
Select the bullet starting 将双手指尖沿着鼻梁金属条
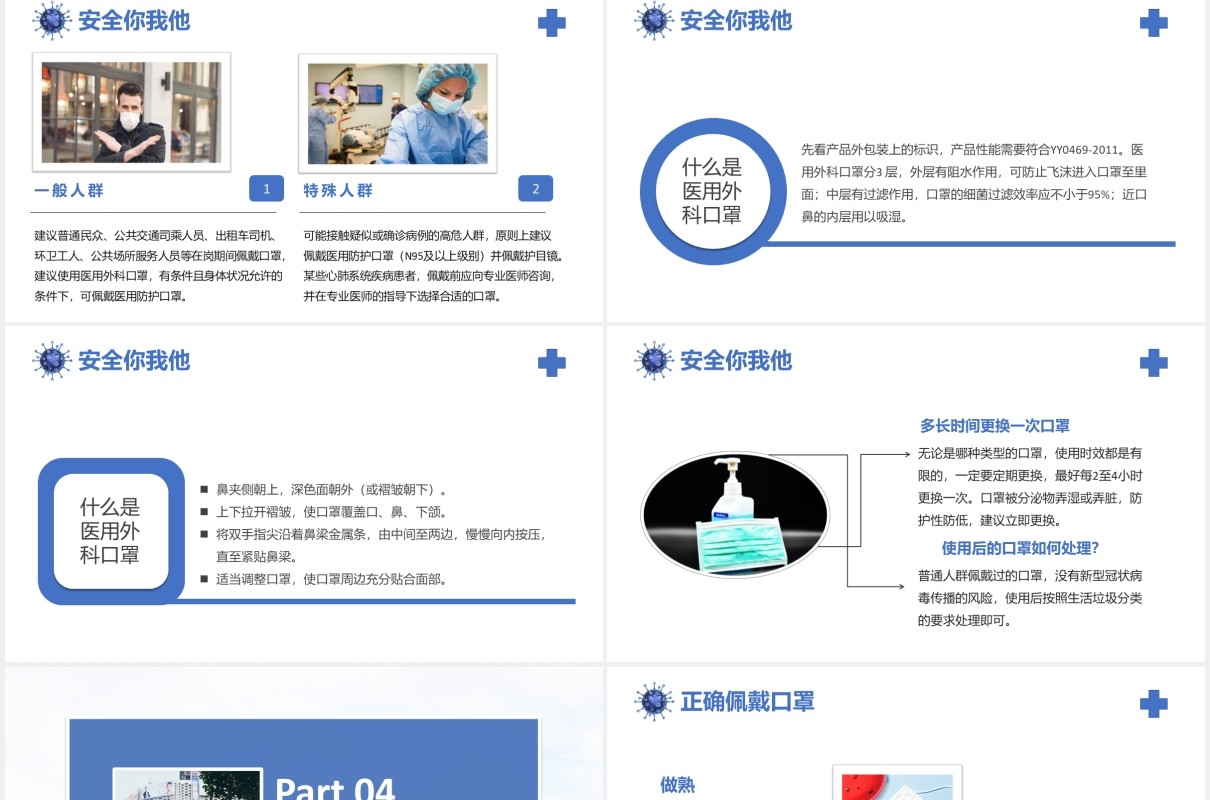[373, 545]
